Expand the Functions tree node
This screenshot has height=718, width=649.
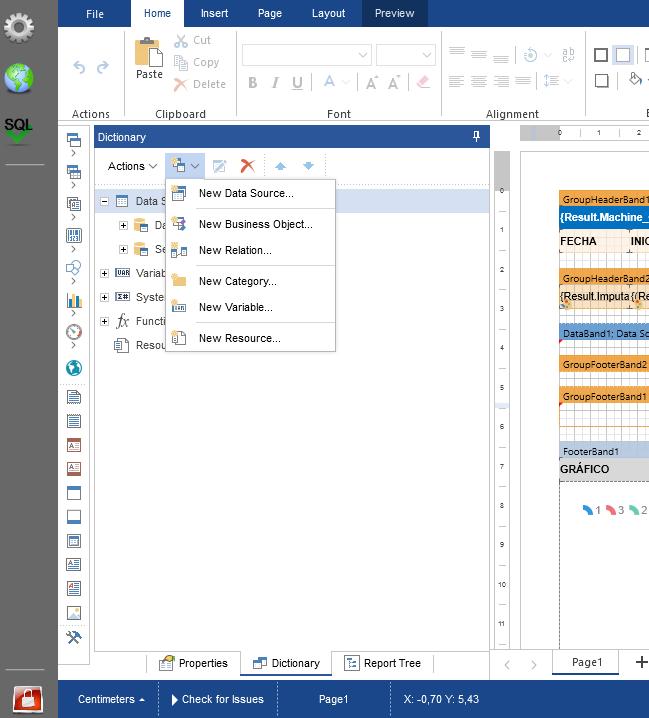(x=104, y=321)
